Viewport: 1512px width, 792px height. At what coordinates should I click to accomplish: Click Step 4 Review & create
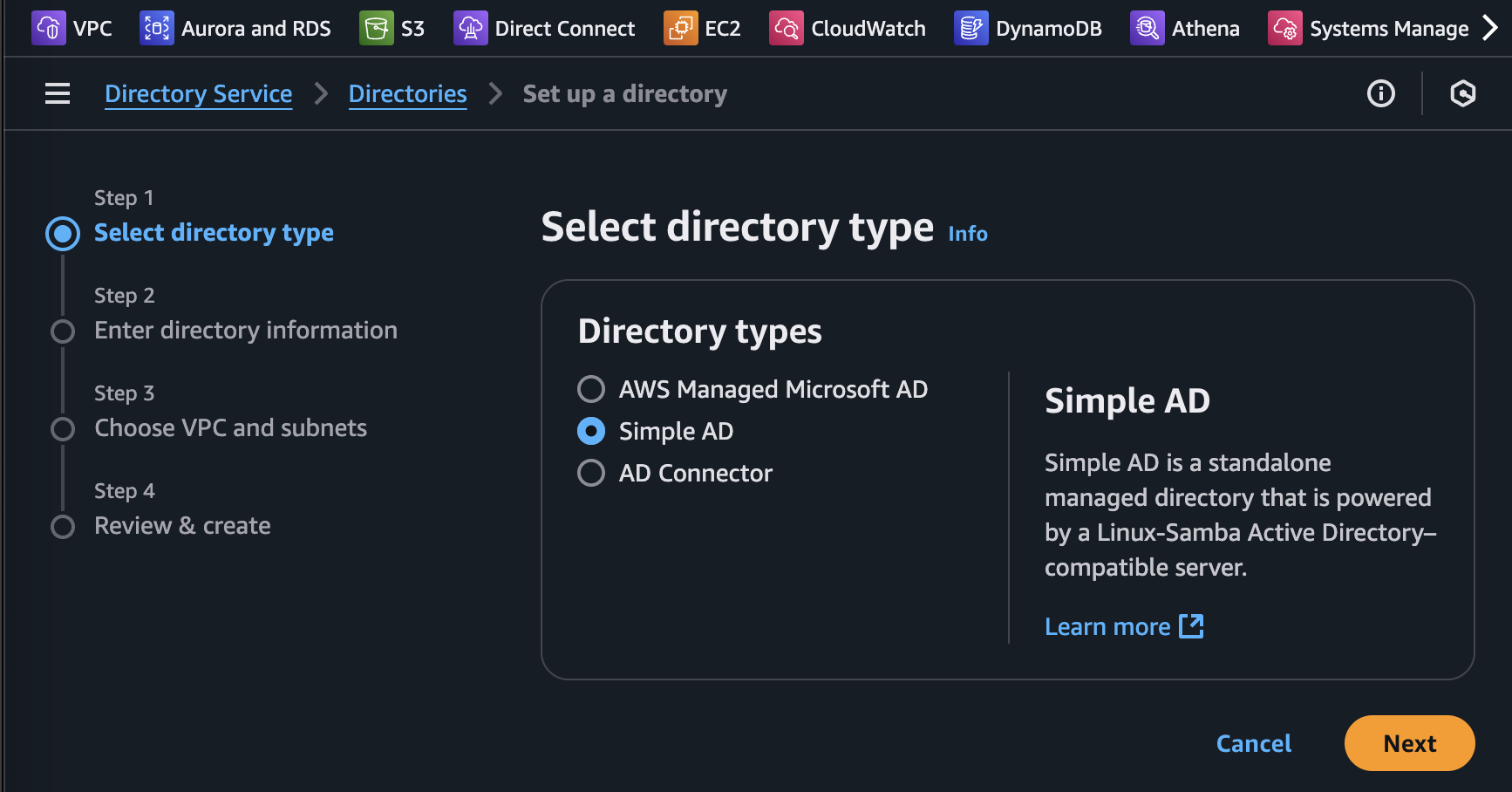[x=182, y=526]
